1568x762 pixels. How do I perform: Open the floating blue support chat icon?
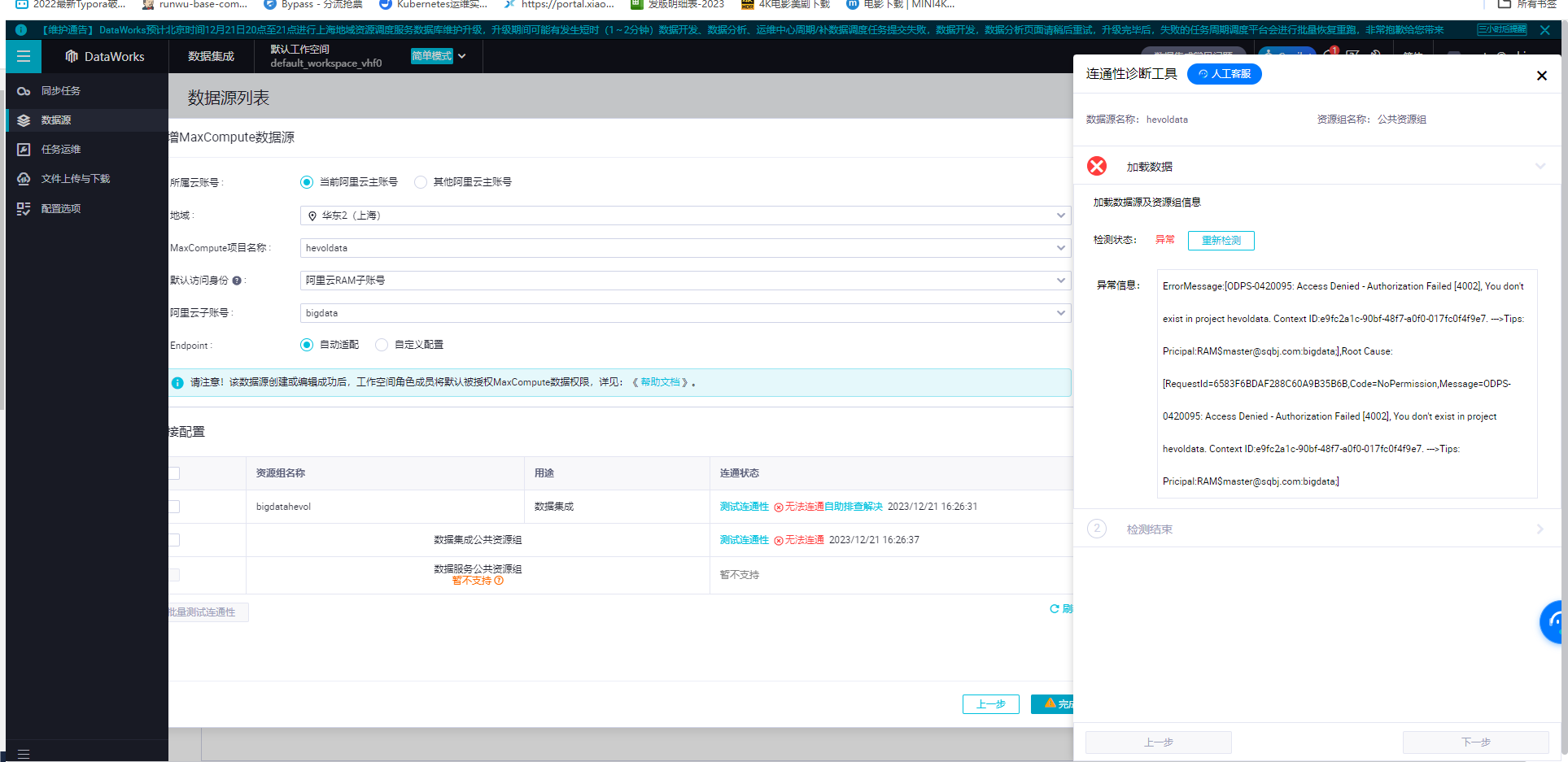click(1553, 623)
